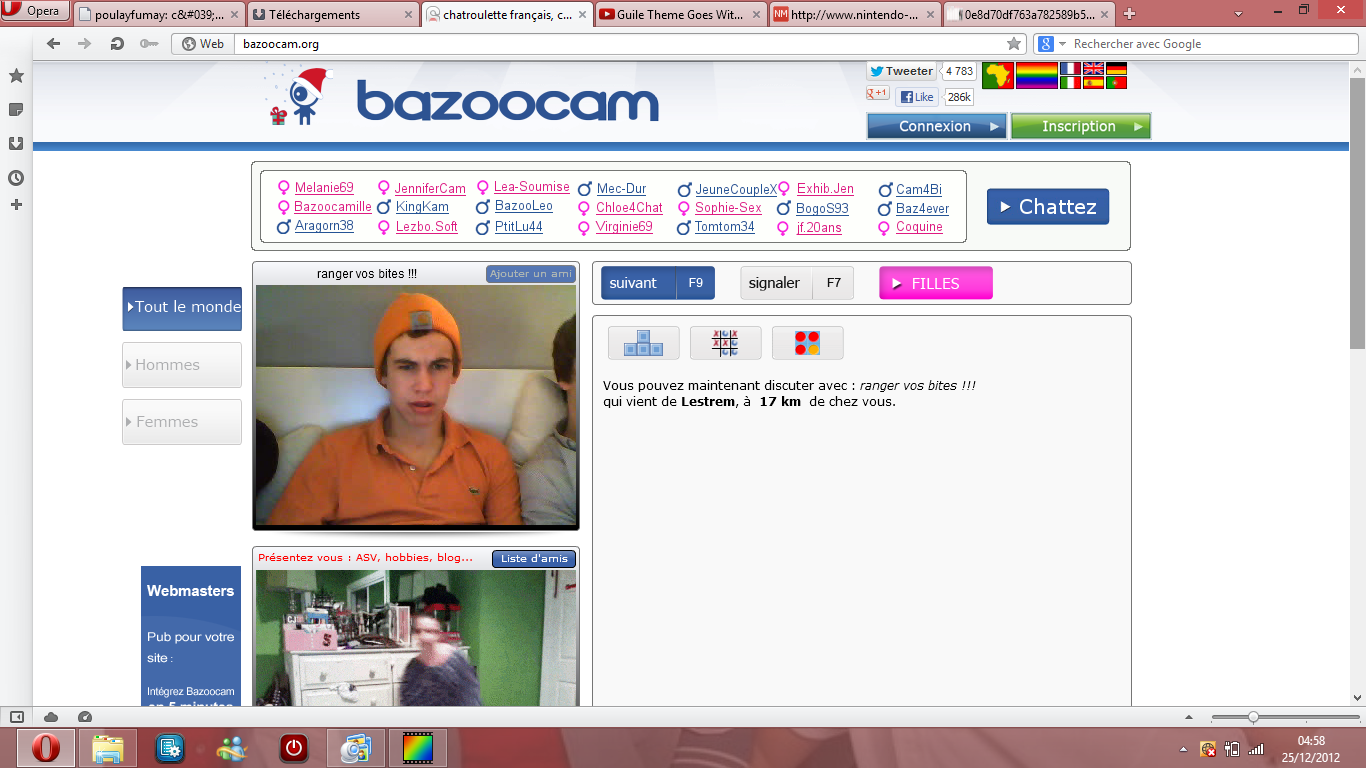The height and width of the screenshot is (768, 1366).
Task: Switch to the poulayfumay tab
Action: 158,15
